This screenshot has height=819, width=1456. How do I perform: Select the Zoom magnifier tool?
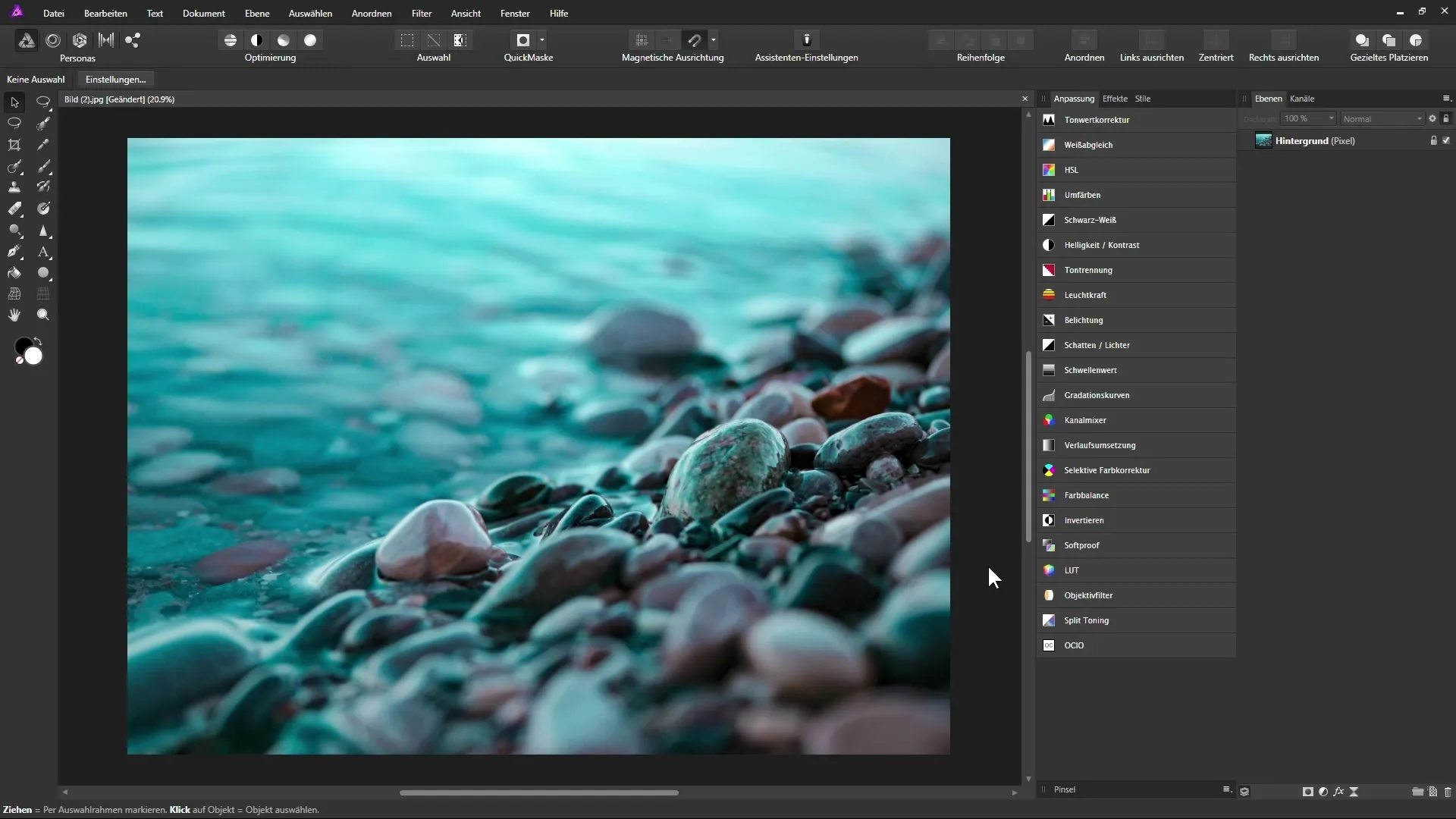coord(43,315)
